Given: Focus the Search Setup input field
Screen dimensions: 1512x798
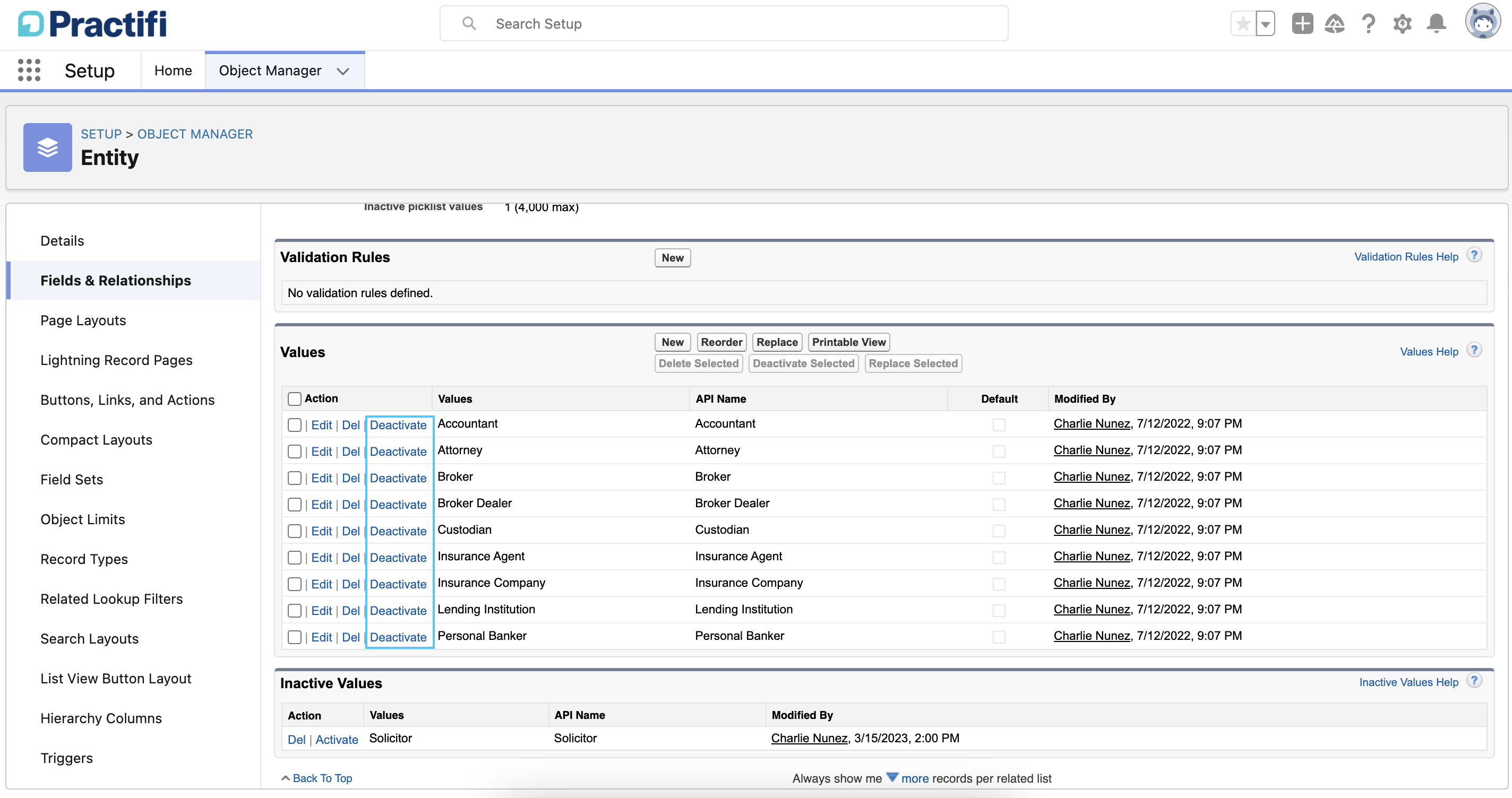Looking at the screenshot, I should (724, 23).
